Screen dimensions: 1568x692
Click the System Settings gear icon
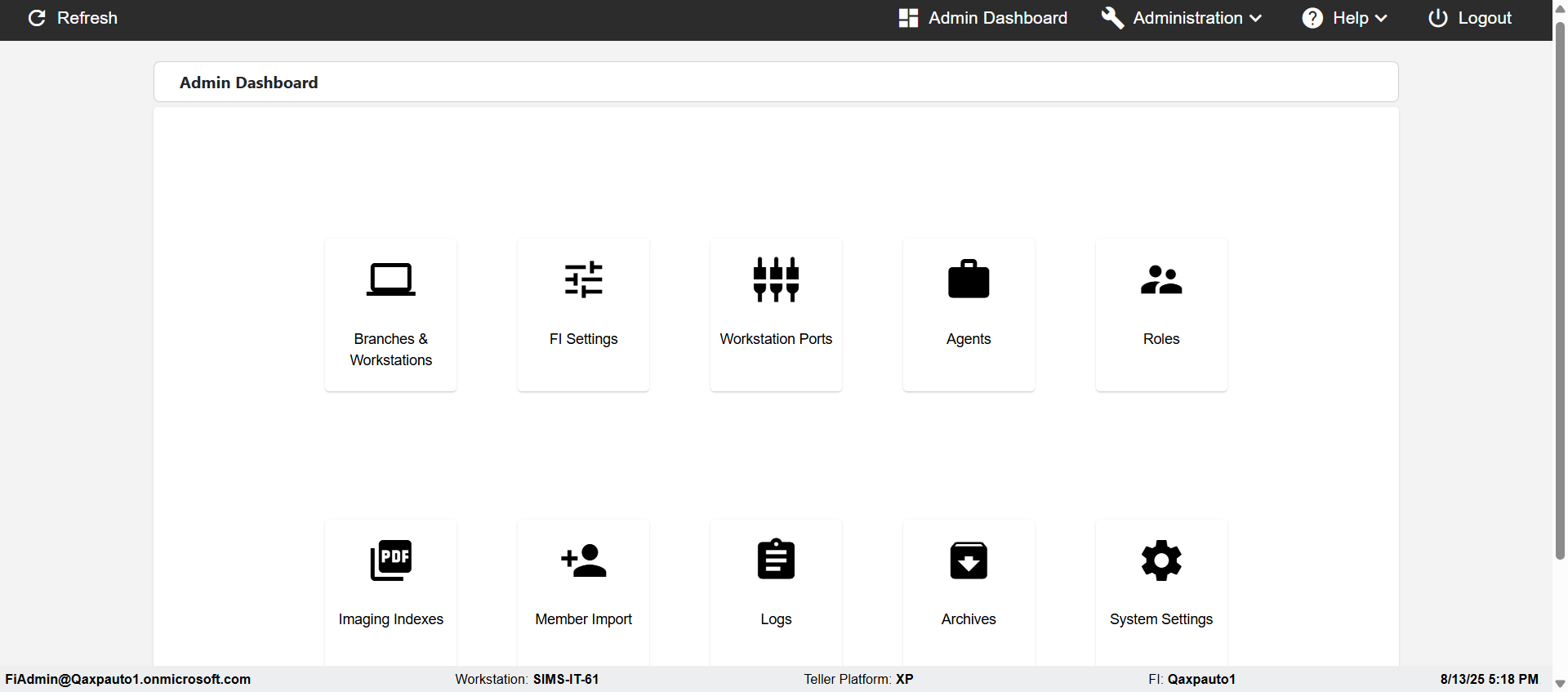pos(1161,560)
